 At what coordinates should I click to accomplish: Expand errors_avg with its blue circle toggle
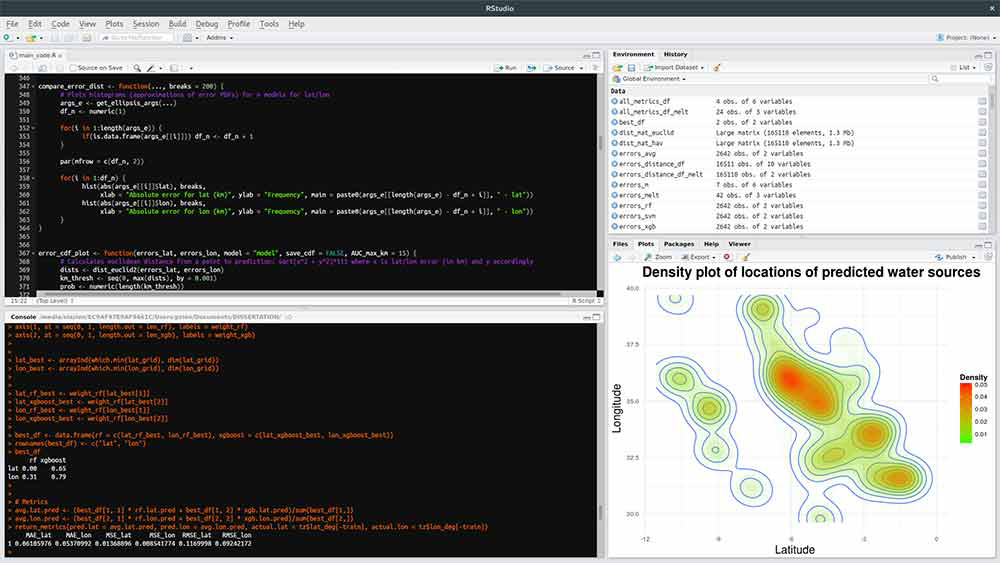[x=615, y=154]
